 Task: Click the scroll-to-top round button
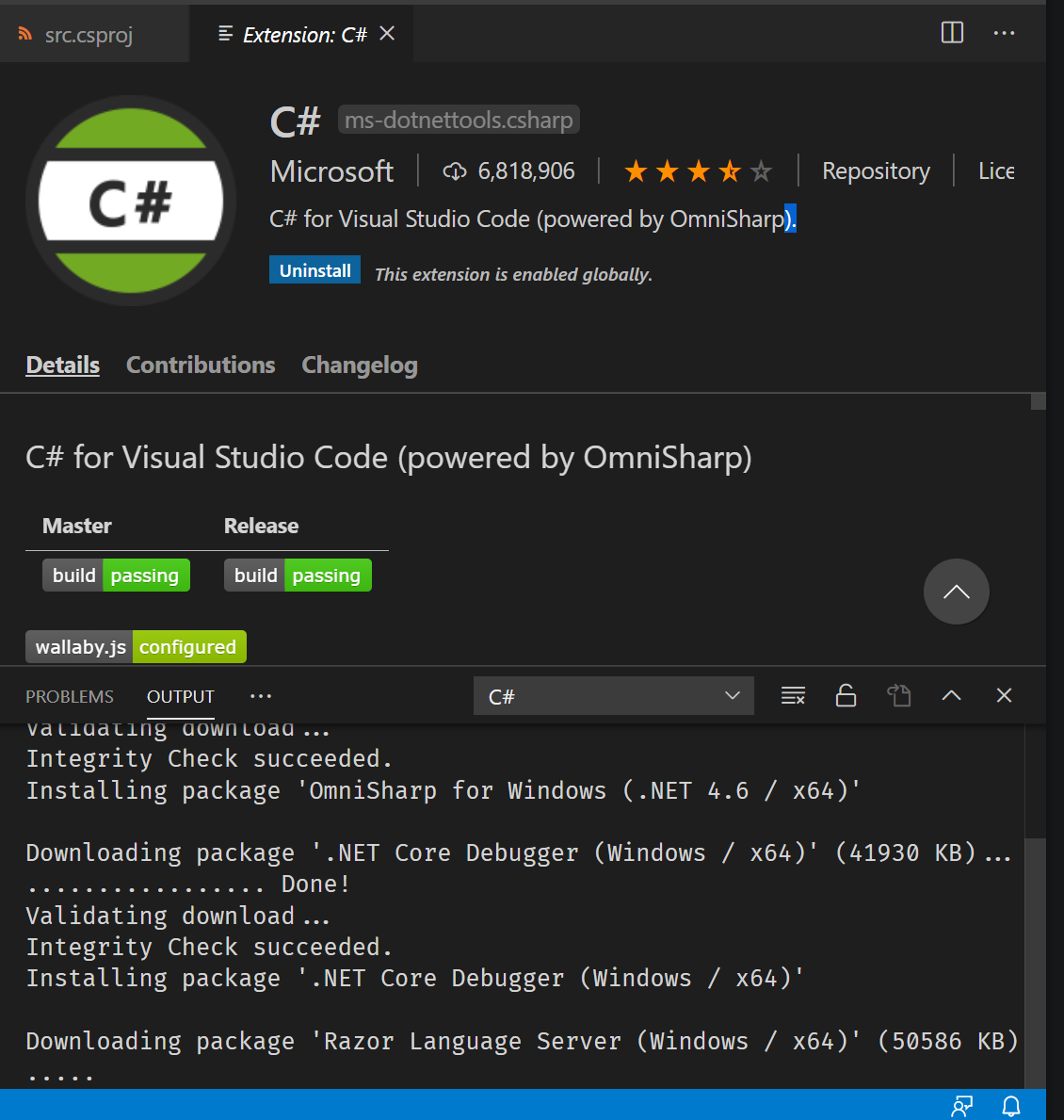[956, 592]
